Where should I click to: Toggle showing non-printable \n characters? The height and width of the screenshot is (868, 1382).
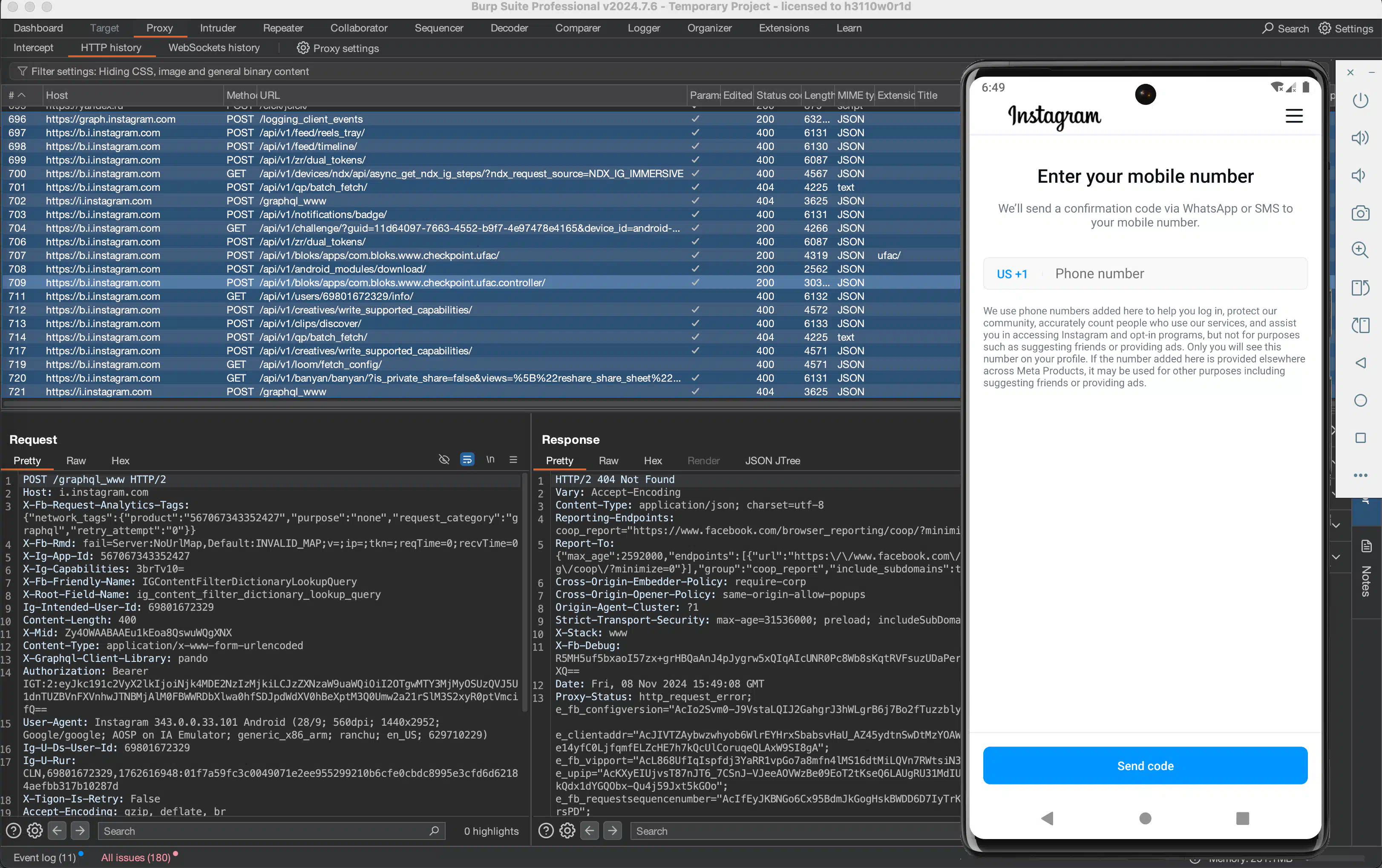pyautogui.click(x=490, y=460)
